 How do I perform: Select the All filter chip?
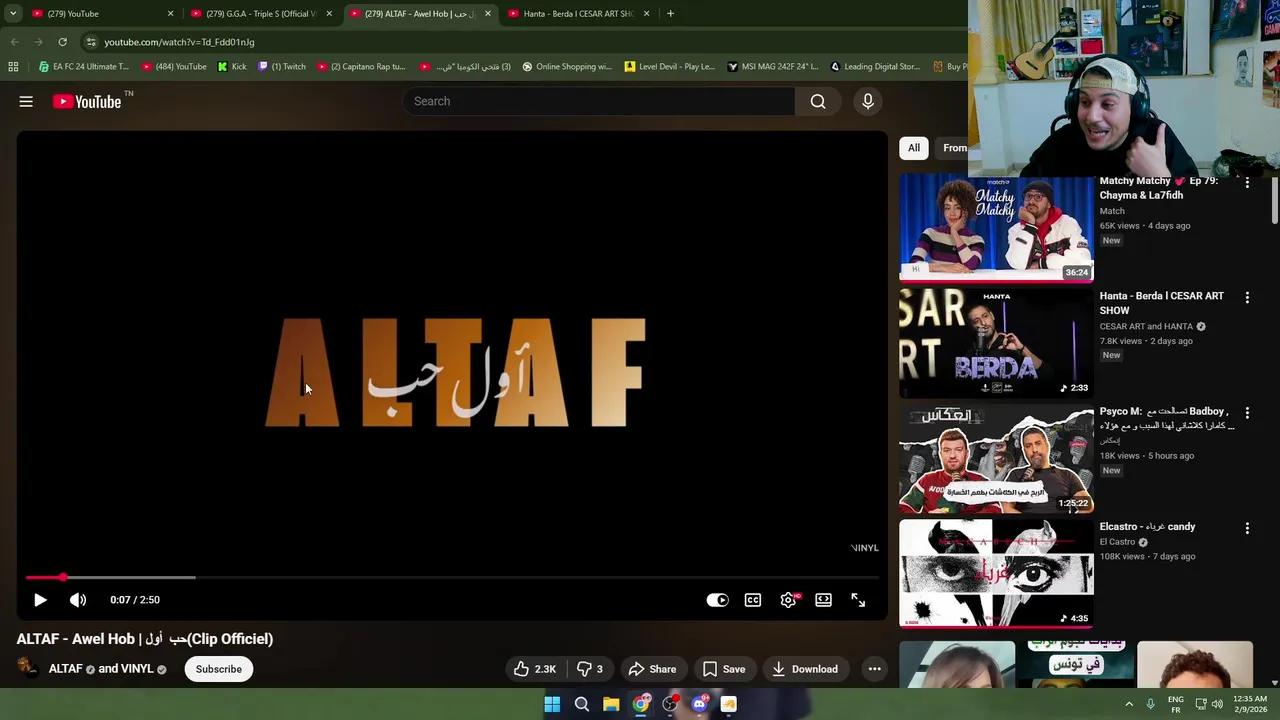click(914, 148)
